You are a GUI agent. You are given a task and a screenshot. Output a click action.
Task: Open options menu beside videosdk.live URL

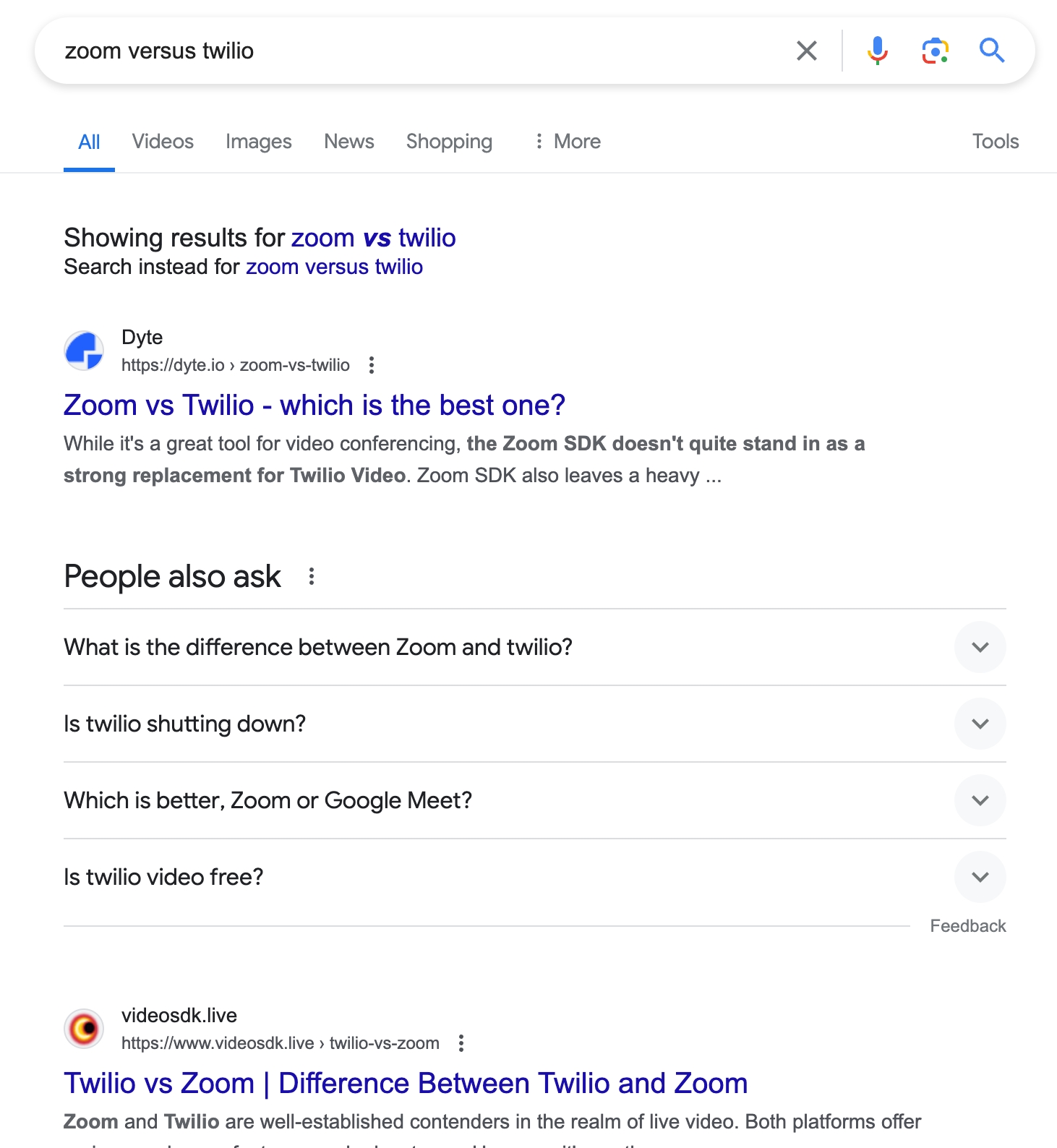coord(461,1043)
